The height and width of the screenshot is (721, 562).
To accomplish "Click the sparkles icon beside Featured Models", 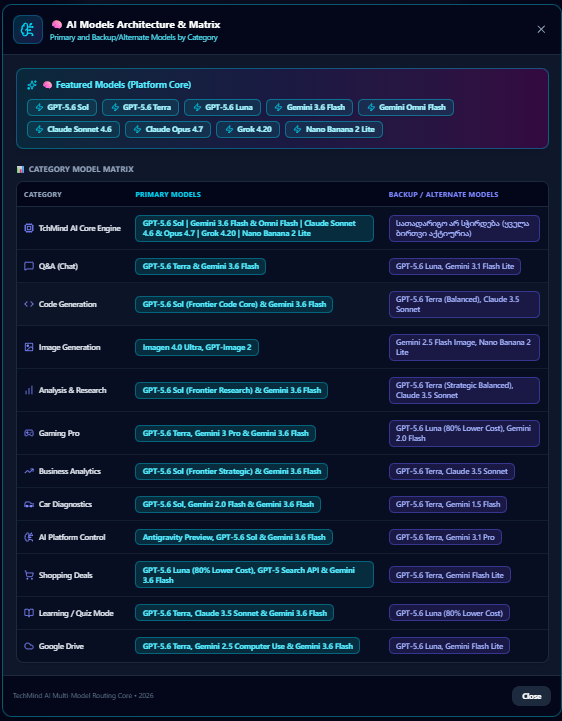I will (x=32, y=85).
